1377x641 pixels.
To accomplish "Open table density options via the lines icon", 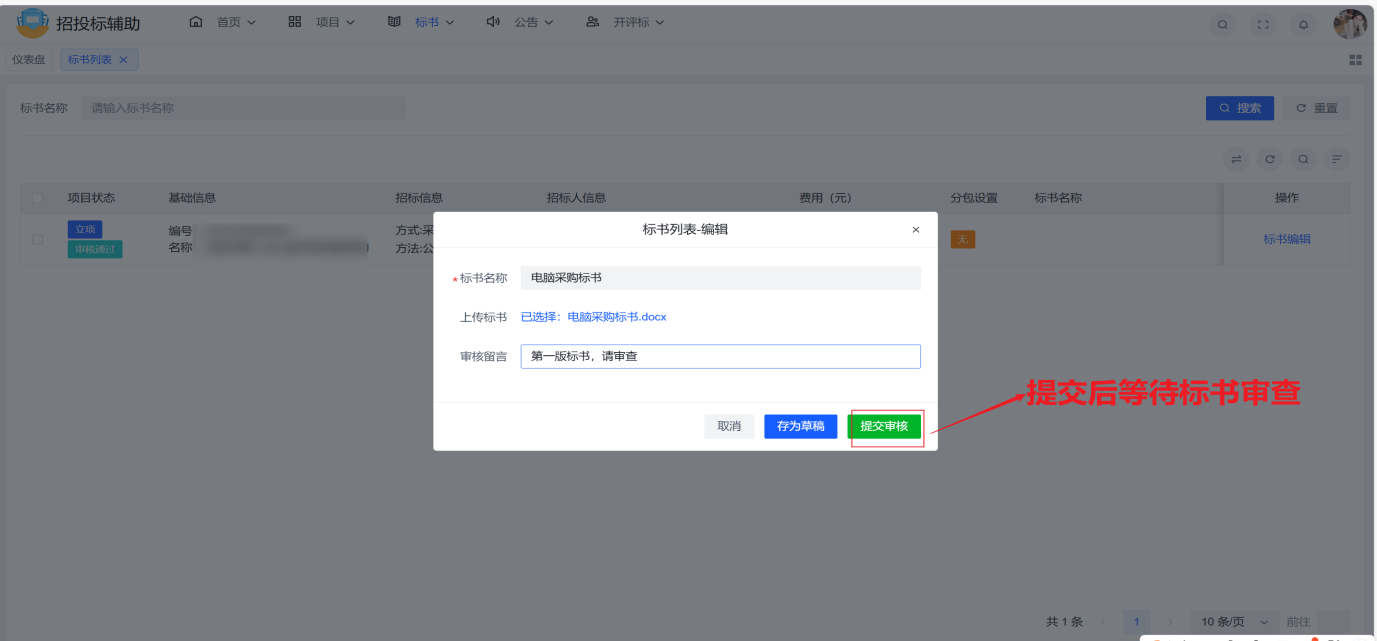I will tap(1338, 158).
